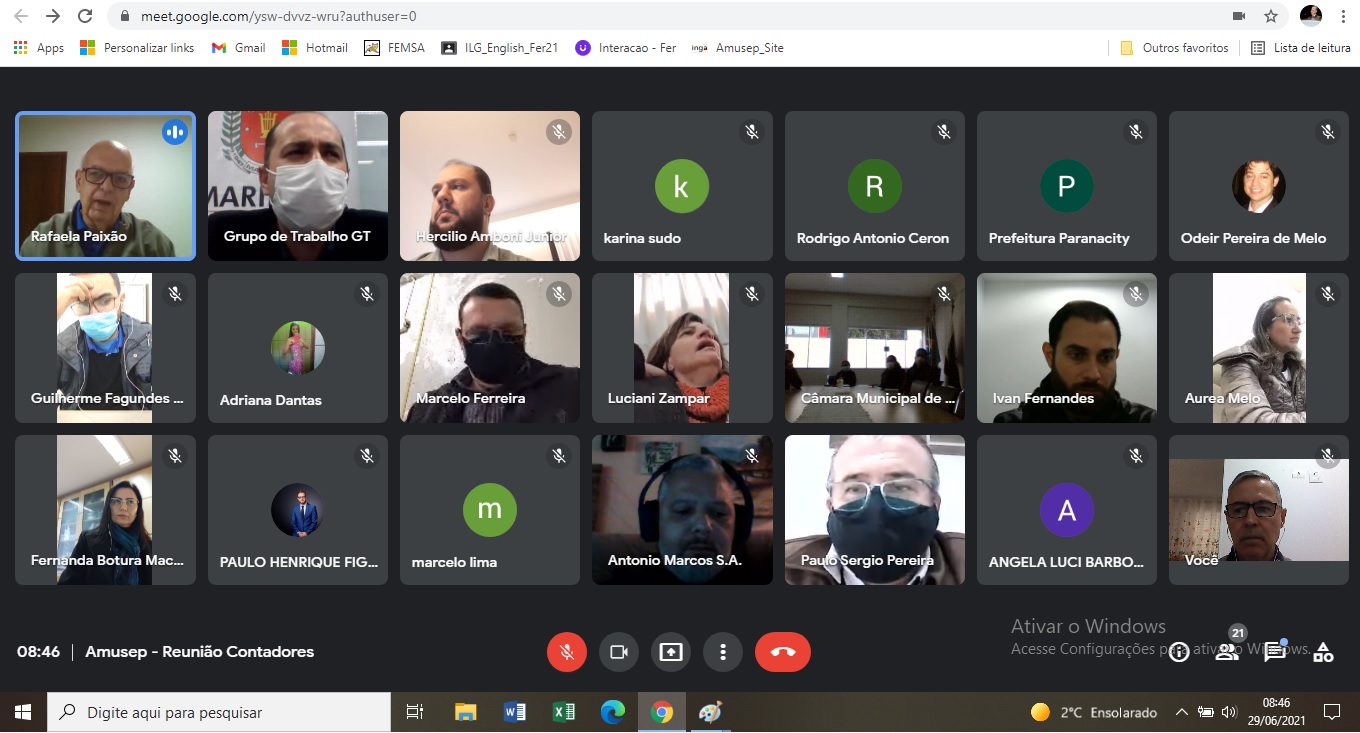The width and height of the screenshot is (1360, 733).
Task: Open the ILG_English_Fer21 bookmark
Action: pyautogui.click(x=500, y=48)
